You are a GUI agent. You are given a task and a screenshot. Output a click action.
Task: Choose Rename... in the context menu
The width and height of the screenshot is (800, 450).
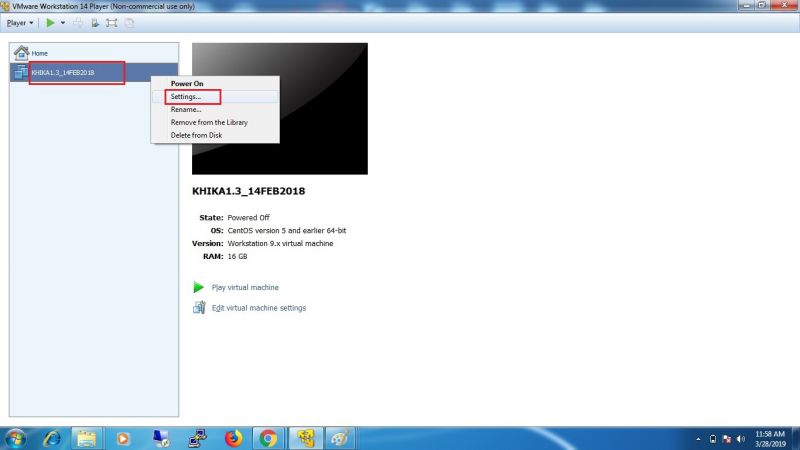[x=215, y=109]
